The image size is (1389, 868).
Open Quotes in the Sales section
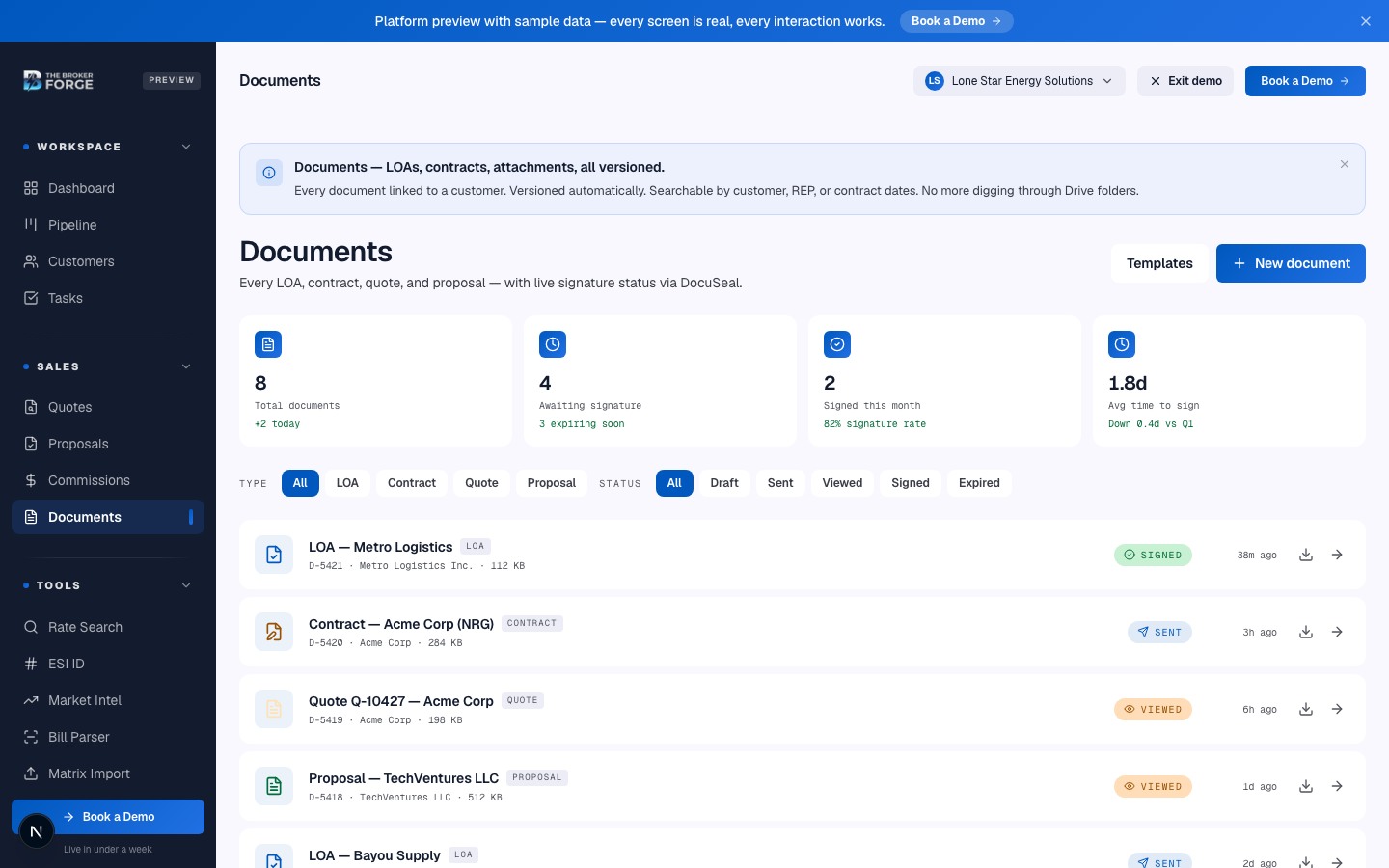coord(108,407)
